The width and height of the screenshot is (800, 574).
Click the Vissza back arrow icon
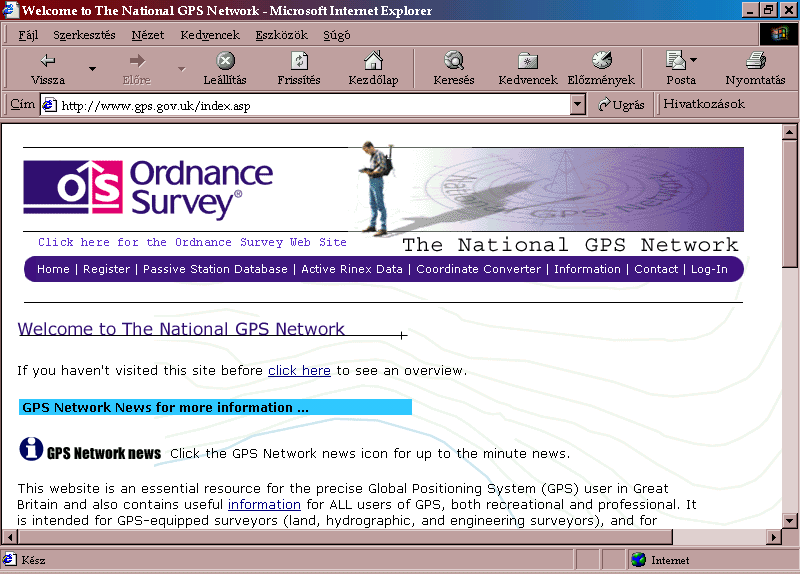coord(47,61)
